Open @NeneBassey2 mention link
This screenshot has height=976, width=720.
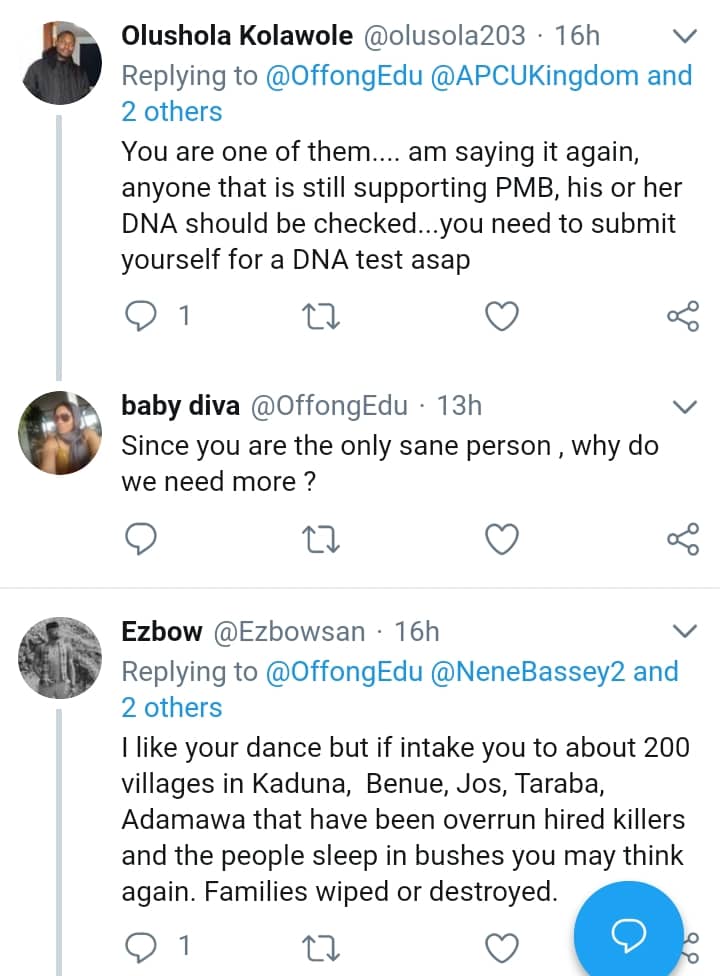(x=527, y=671)
